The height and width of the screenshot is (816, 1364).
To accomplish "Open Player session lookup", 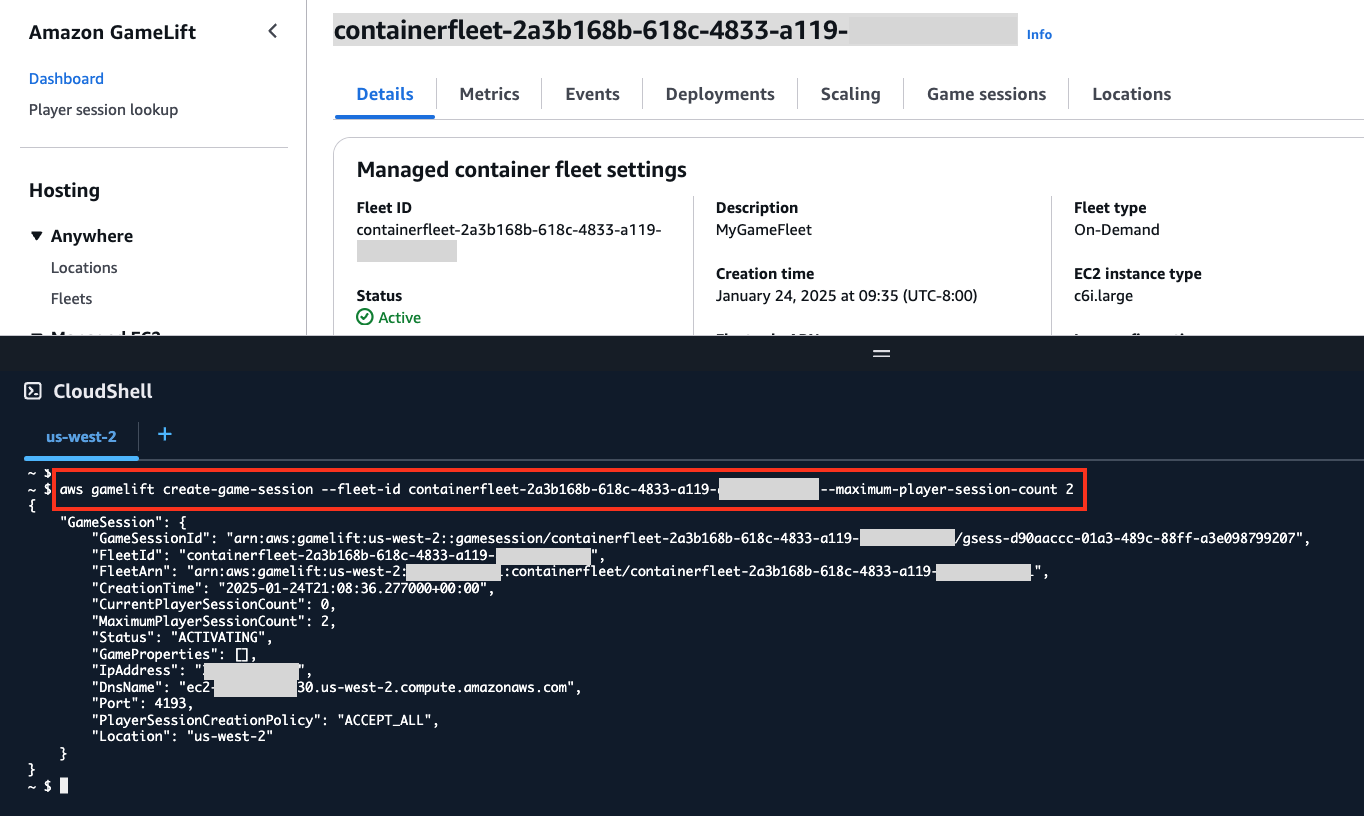I will 103,109.
